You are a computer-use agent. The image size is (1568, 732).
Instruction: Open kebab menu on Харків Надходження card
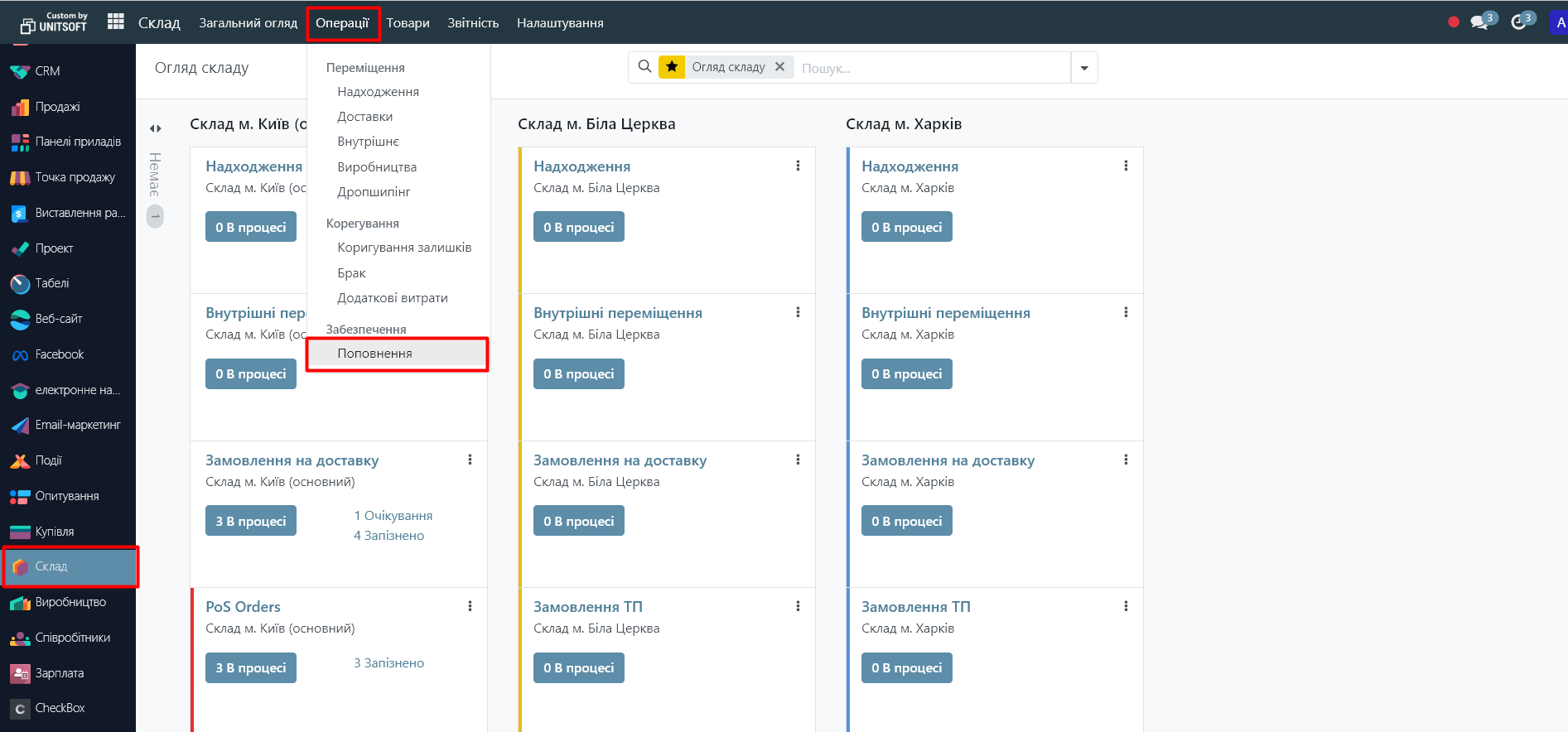click(x=1126, y=166)
